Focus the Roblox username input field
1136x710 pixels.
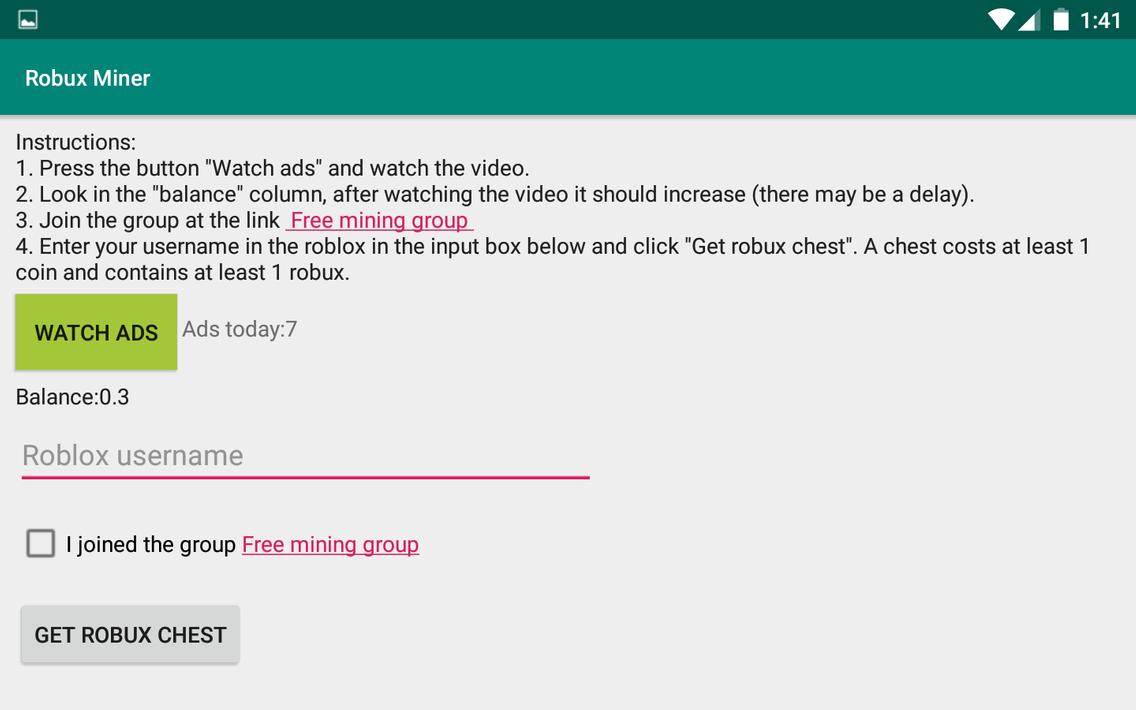(306, 456)
